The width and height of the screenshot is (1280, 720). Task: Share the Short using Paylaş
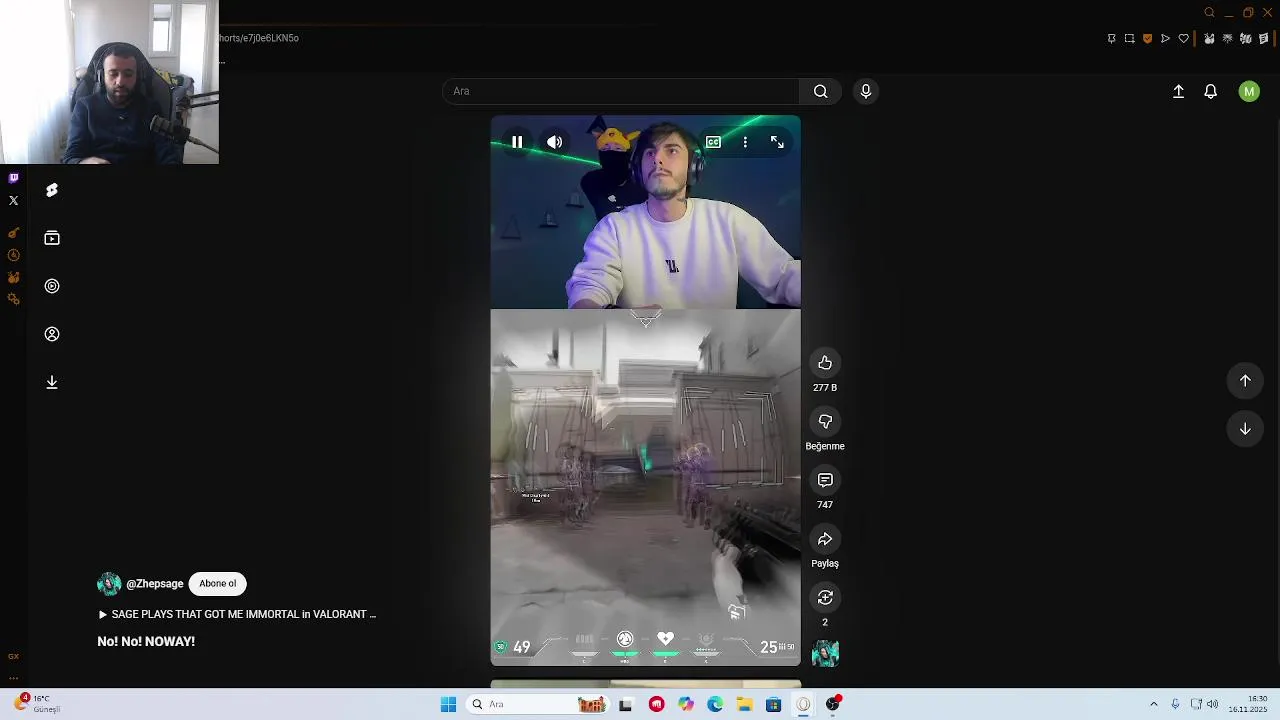tap(825, 539)
